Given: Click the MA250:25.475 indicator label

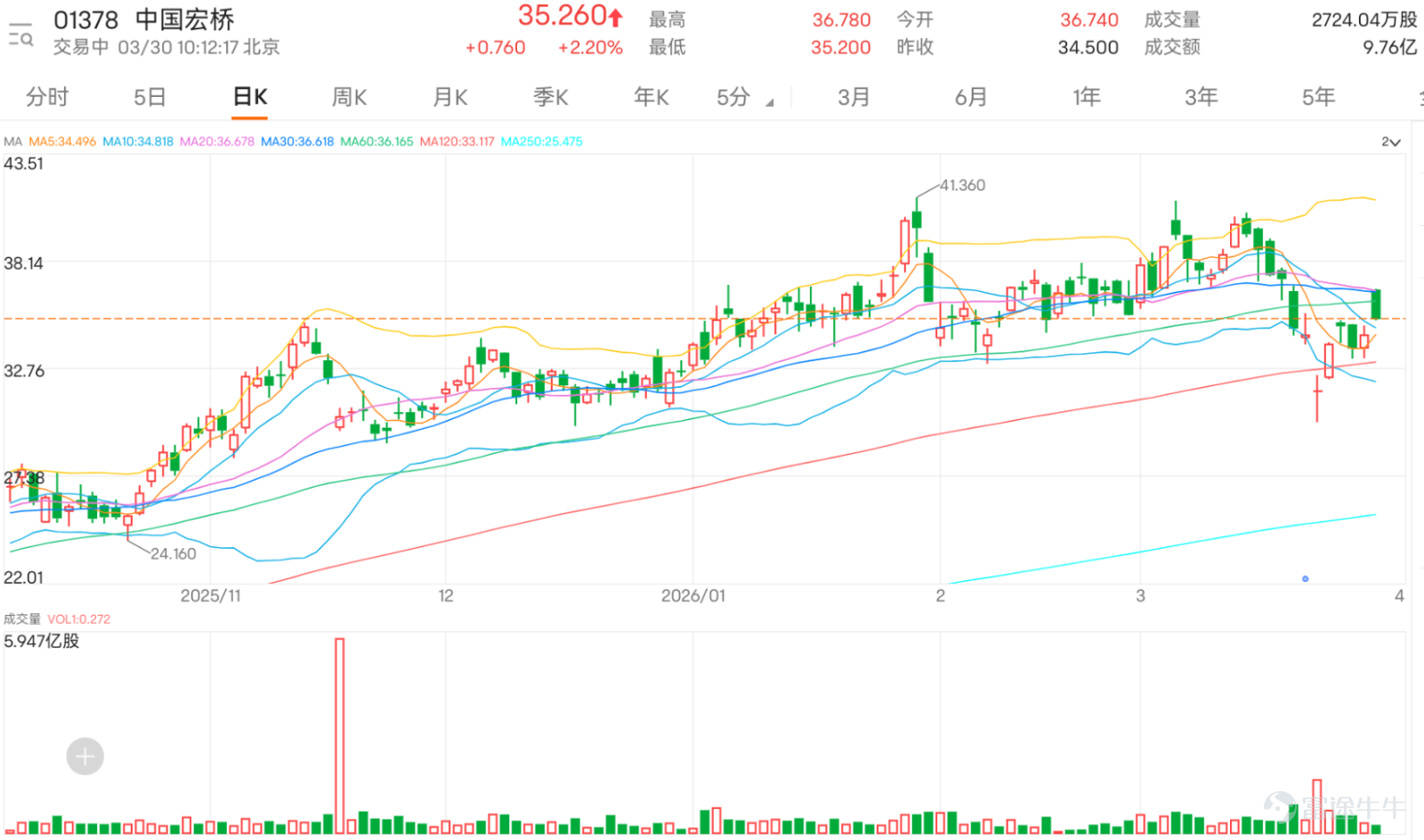Looking at the screenshot, I should (x=542, y=141).
